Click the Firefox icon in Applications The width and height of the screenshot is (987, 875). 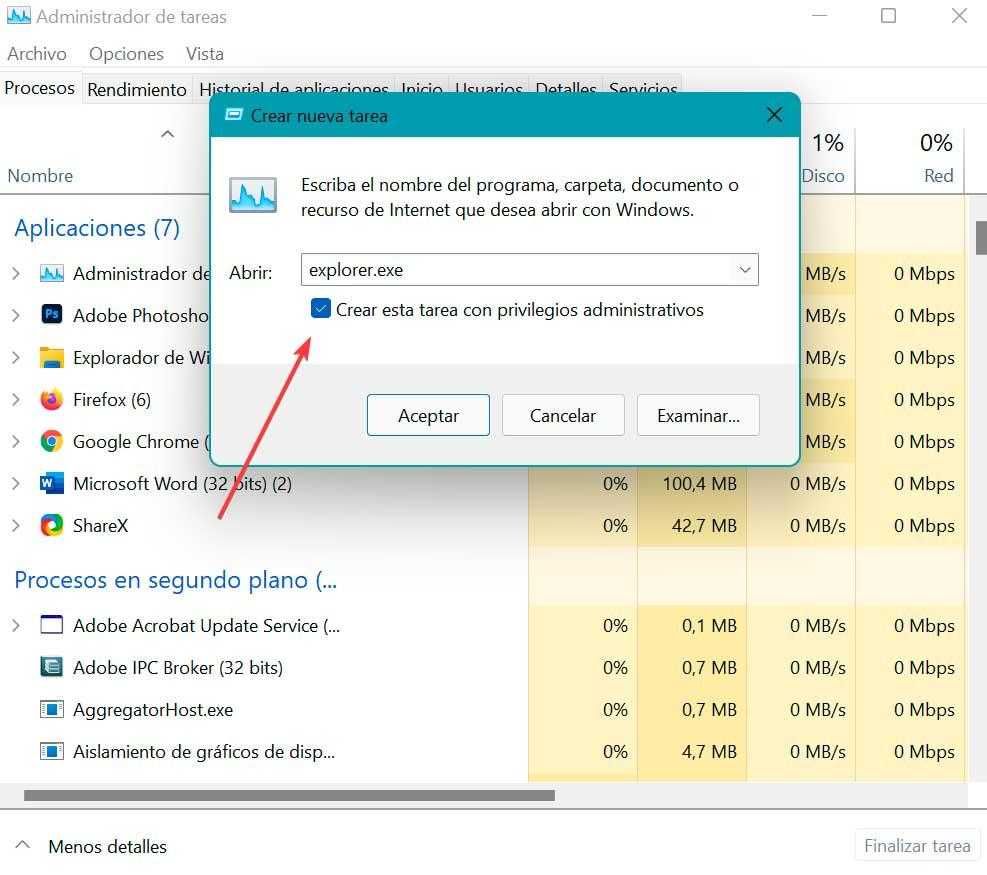51,400
